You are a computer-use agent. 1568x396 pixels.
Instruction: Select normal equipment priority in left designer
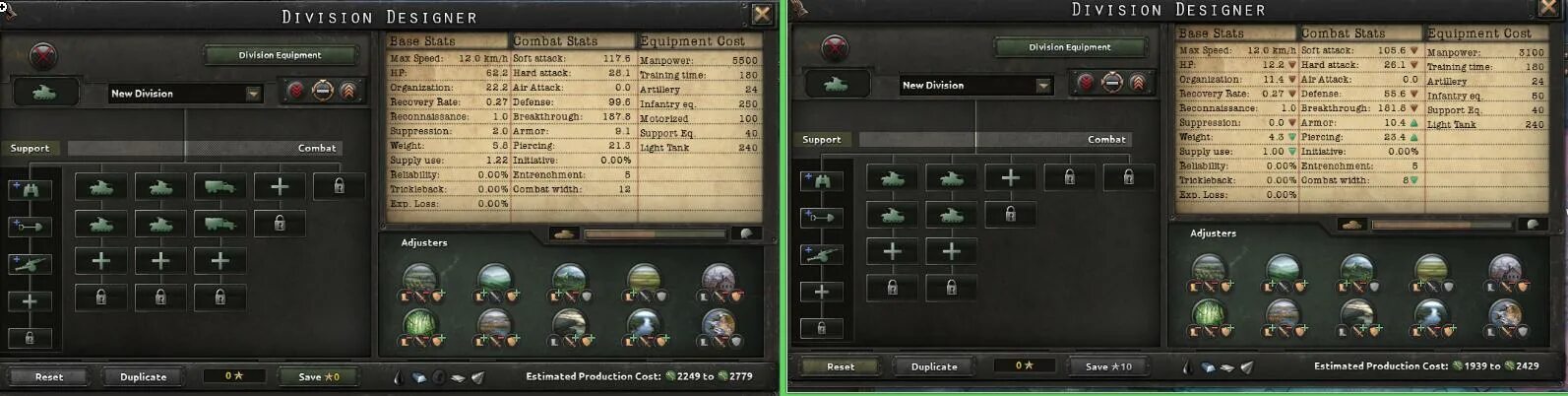[323, 91]
